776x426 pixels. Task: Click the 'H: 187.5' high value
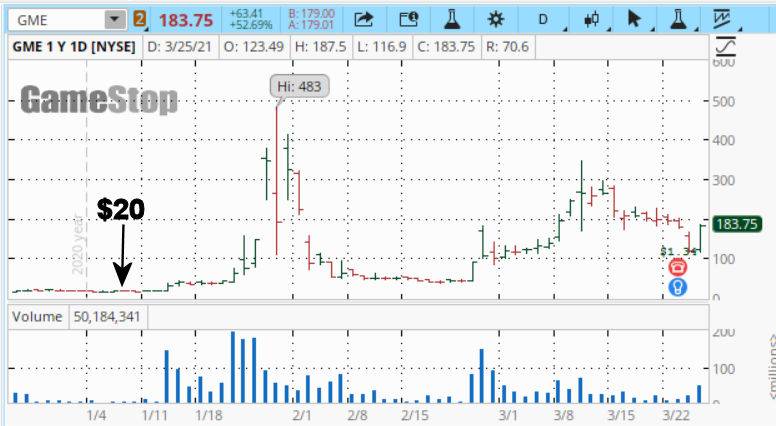(x=321, y=47)
